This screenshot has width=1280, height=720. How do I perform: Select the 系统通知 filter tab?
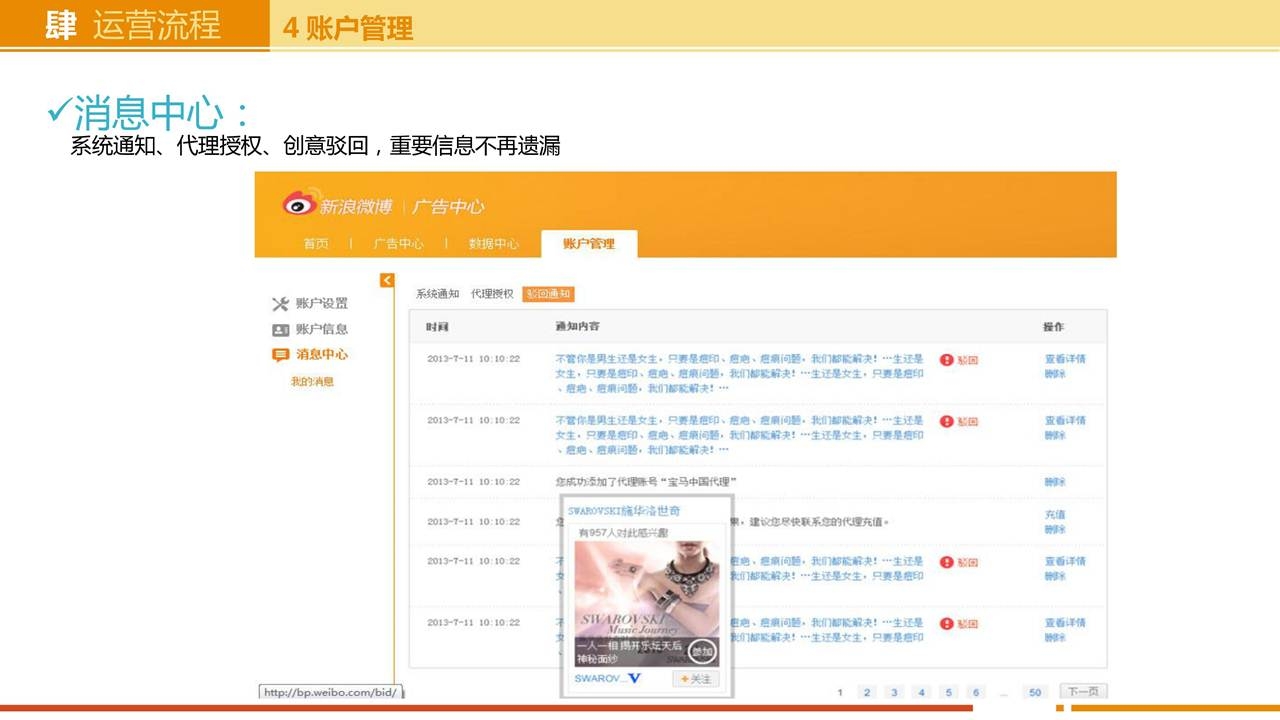click(437, 294)
